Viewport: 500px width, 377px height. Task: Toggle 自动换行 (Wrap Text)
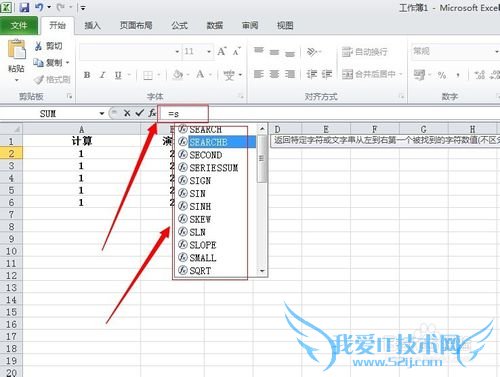365,52
